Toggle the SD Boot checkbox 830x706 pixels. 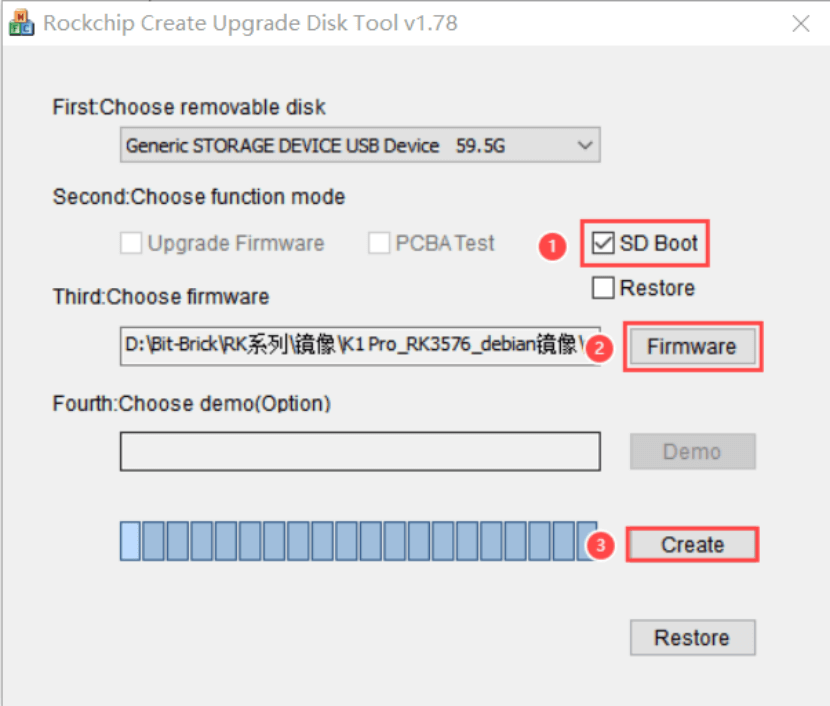pos(603,243)
